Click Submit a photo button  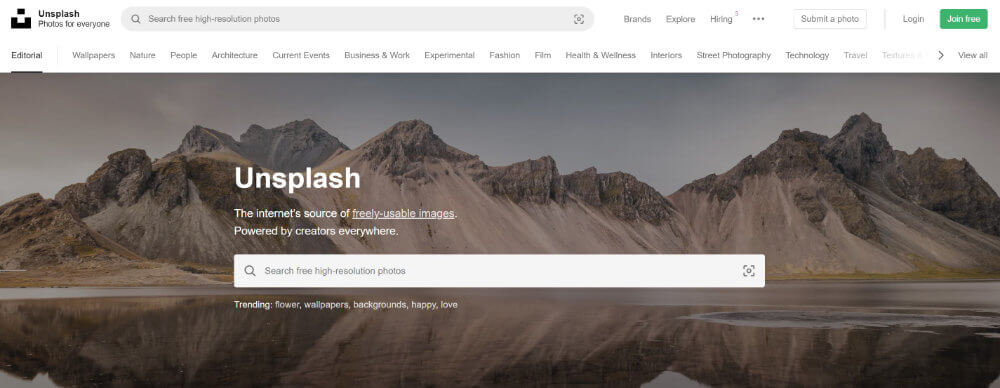(830, 19)
